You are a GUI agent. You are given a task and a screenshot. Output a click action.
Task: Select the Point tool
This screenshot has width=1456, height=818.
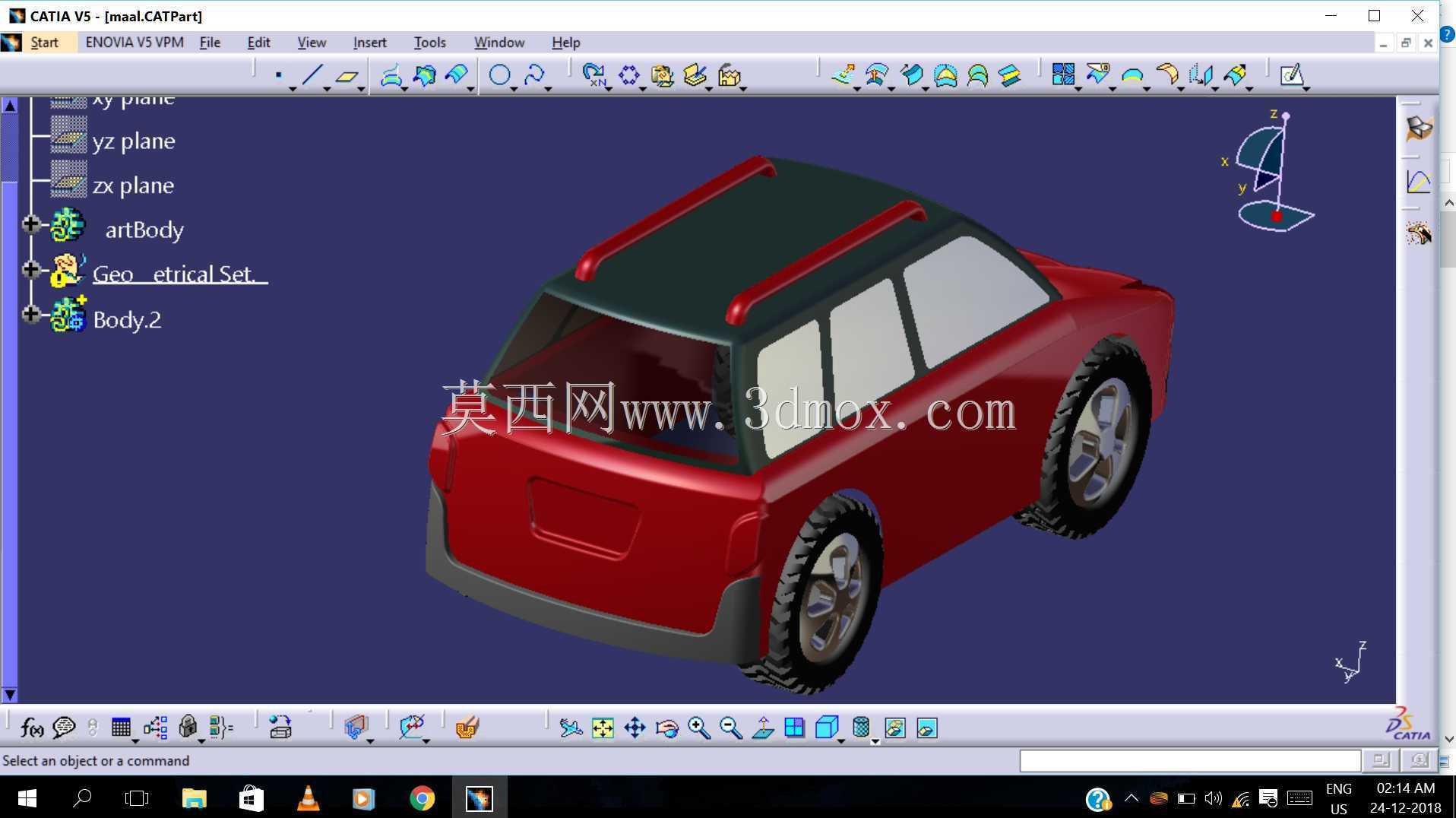click(x=279, y=75)
